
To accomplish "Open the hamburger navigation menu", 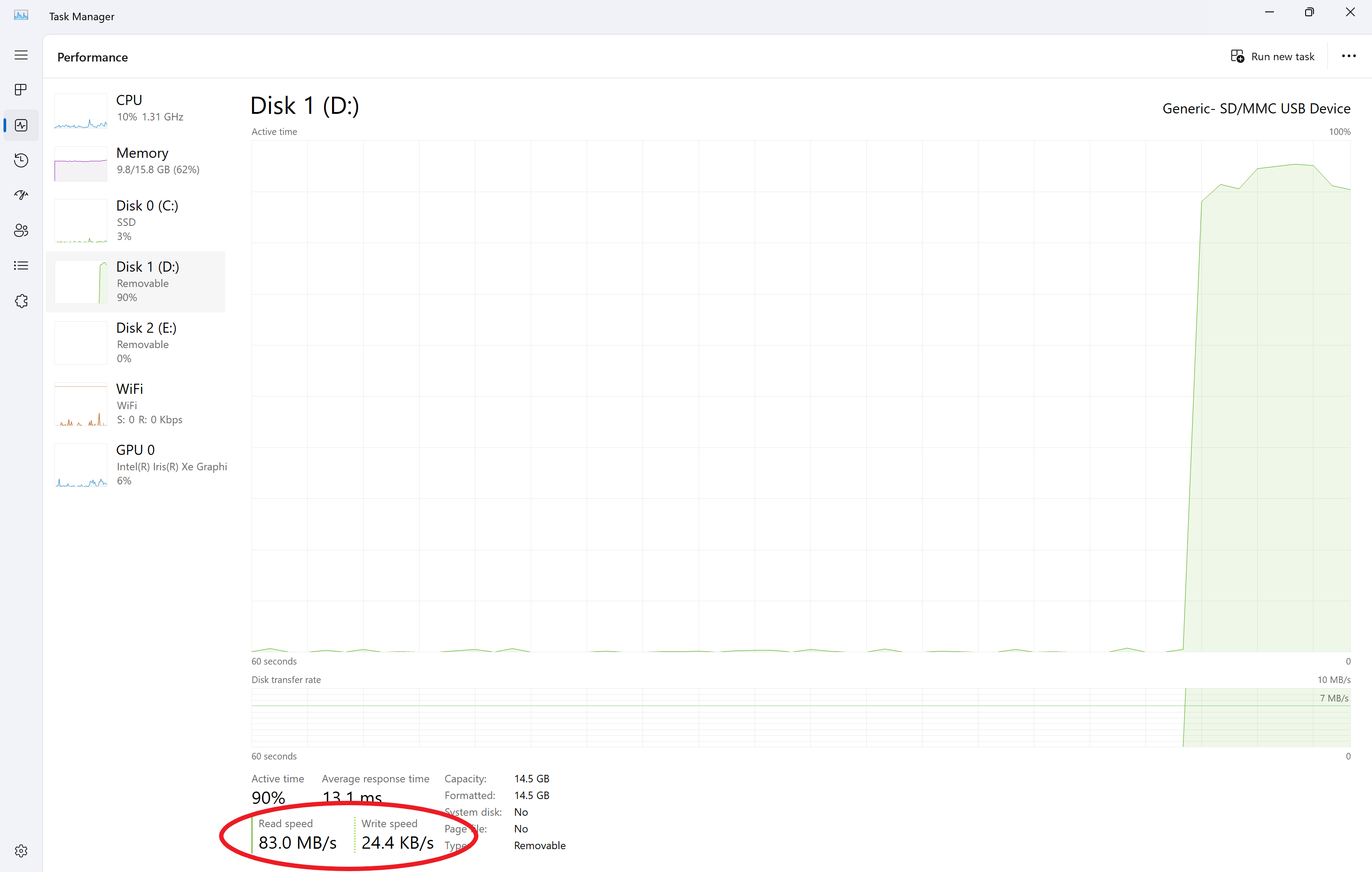I will [x=21, y=55].
